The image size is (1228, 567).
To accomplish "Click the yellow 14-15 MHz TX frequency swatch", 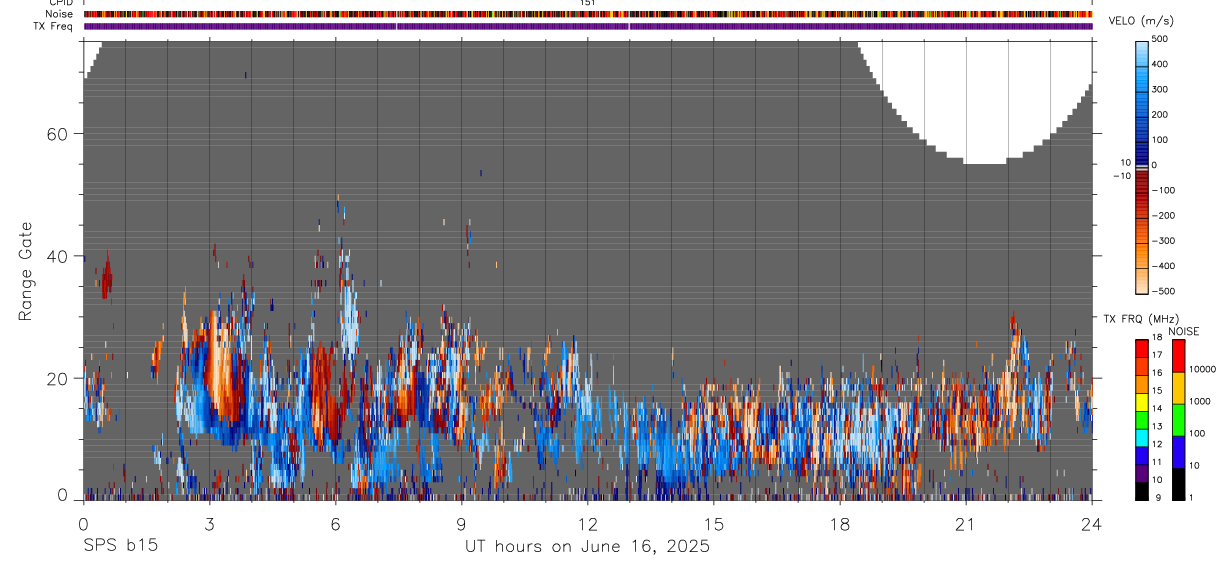I will [1143, 401].
